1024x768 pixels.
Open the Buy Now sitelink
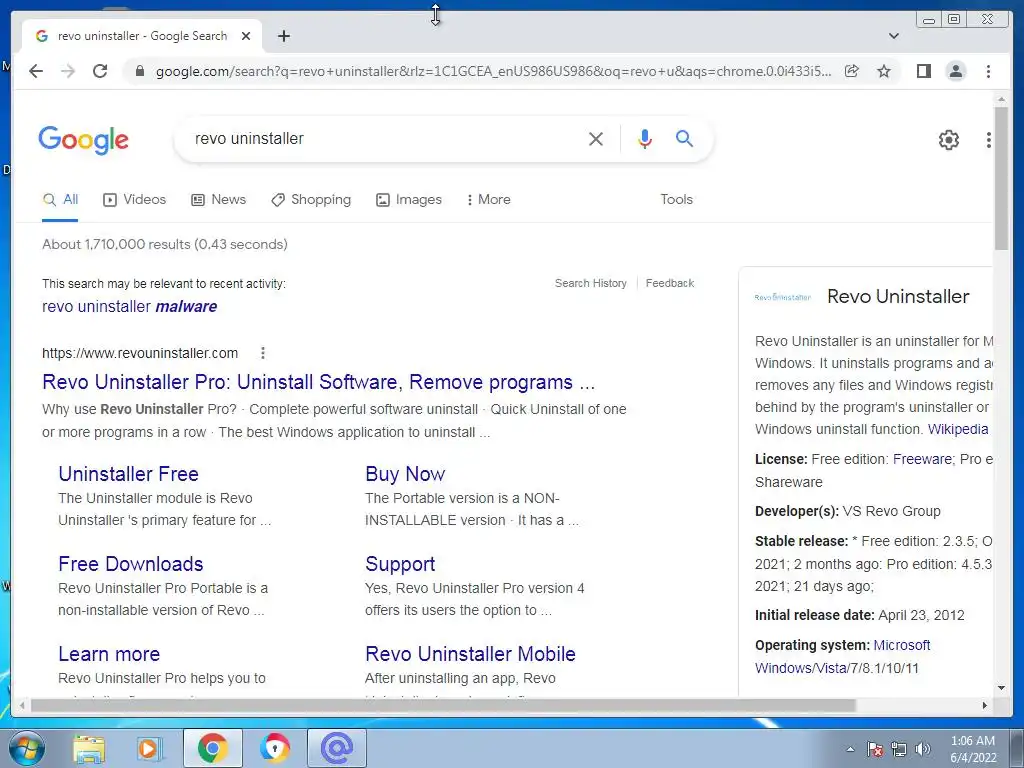(405, 474)
